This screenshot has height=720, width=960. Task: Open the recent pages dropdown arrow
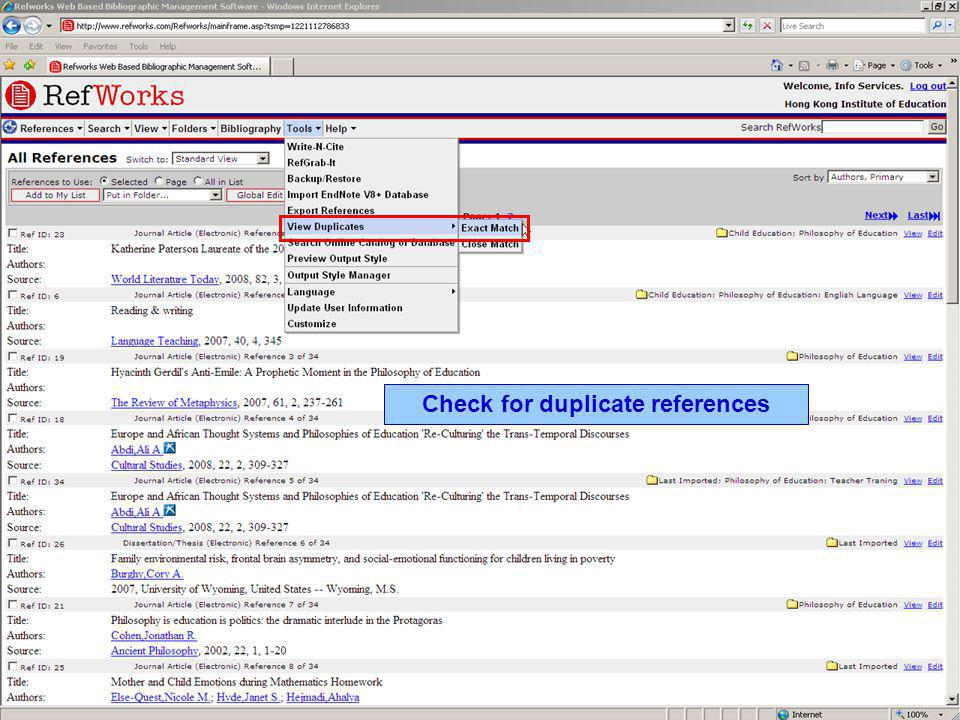[x=49, y=26]
